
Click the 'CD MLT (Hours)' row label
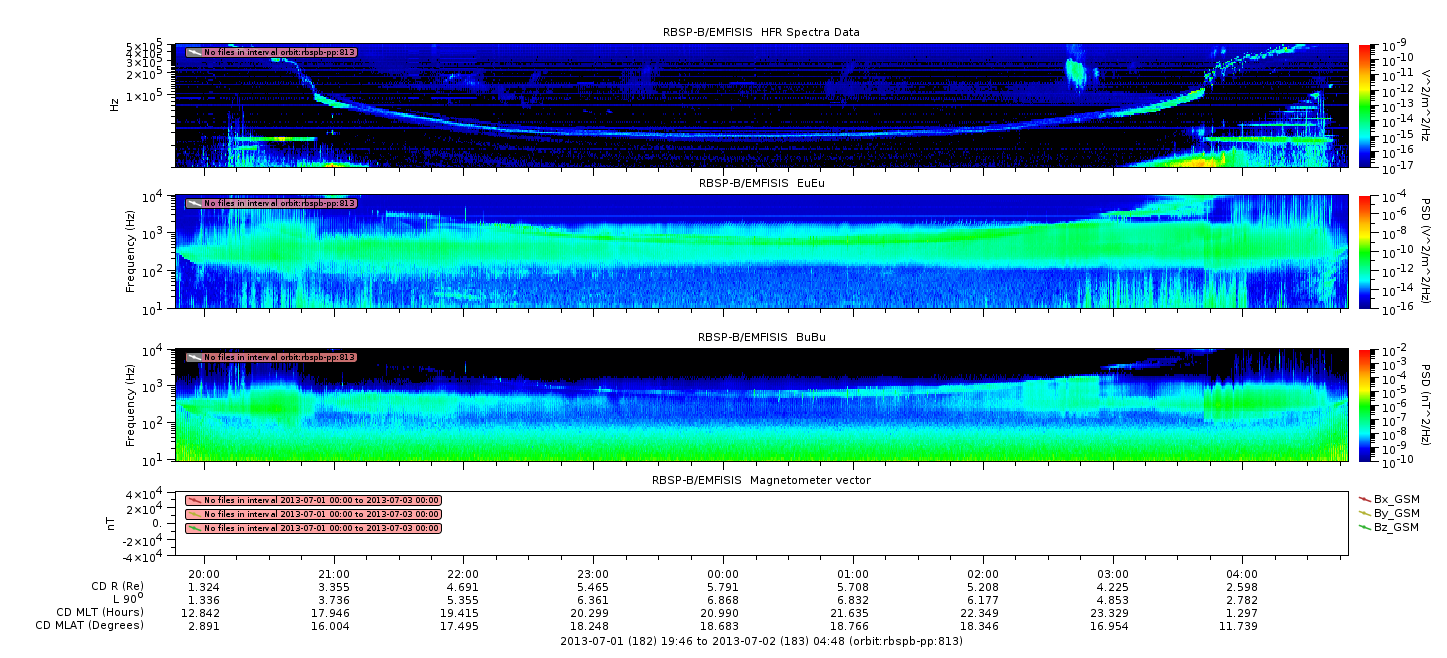point(100,612)
